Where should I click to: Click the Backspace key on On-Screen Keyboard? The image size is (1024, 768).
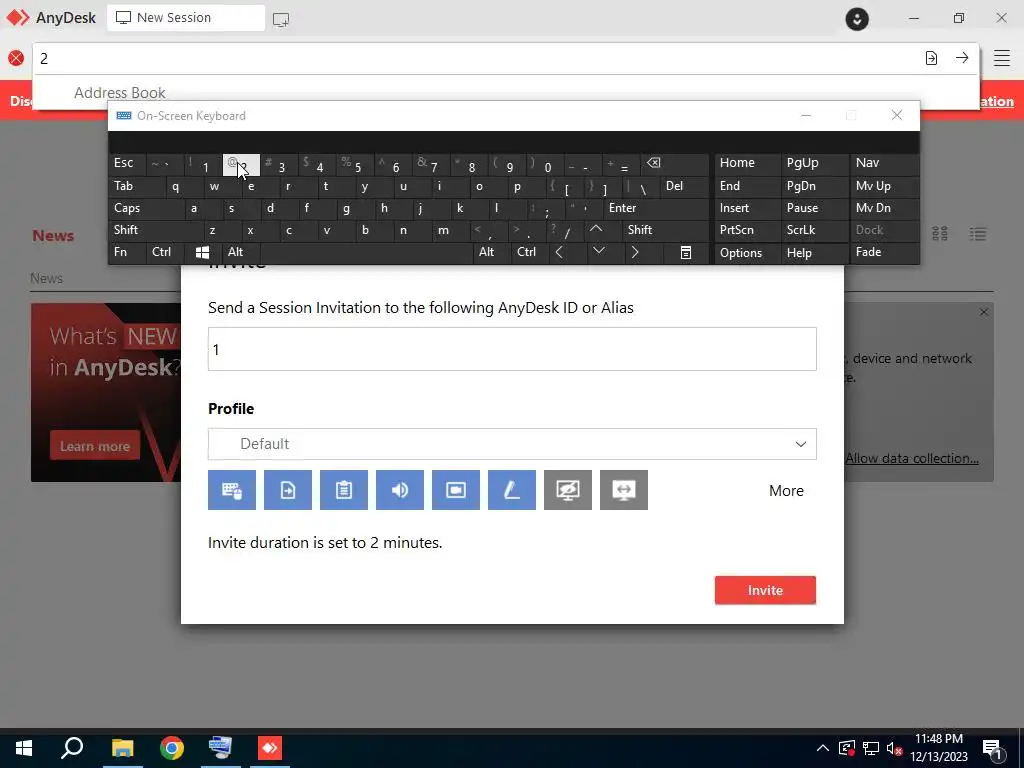675,165
